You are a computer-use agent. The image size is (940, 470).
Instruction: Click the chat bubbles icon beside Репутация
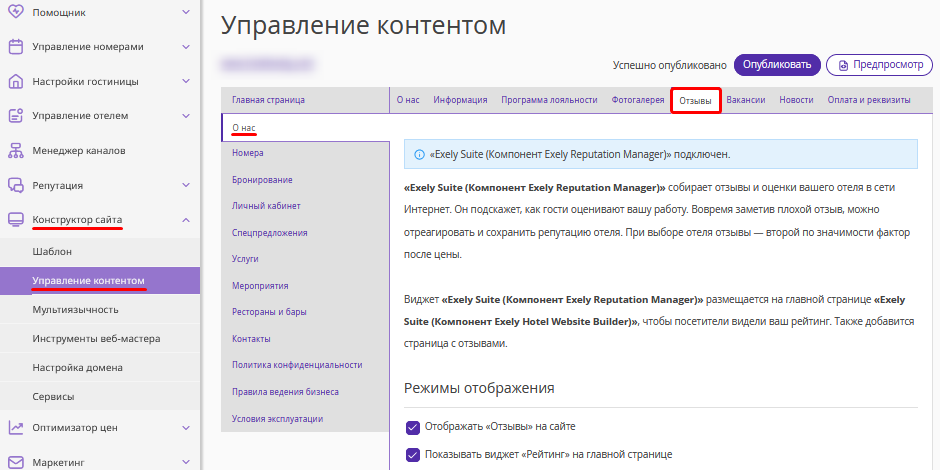pos(16,185)
